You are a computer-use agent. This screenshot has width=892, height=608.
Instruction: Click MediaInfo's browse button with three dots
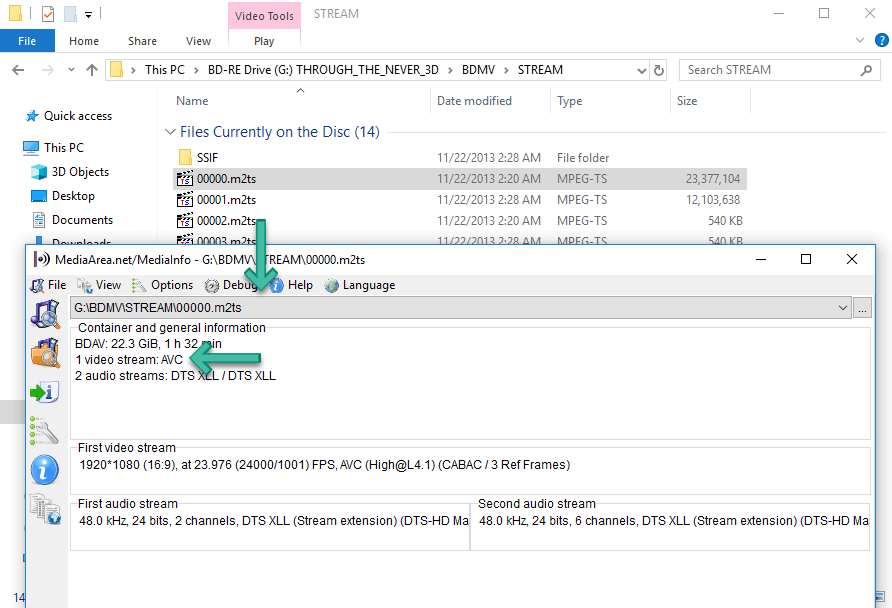click(862, 308)
